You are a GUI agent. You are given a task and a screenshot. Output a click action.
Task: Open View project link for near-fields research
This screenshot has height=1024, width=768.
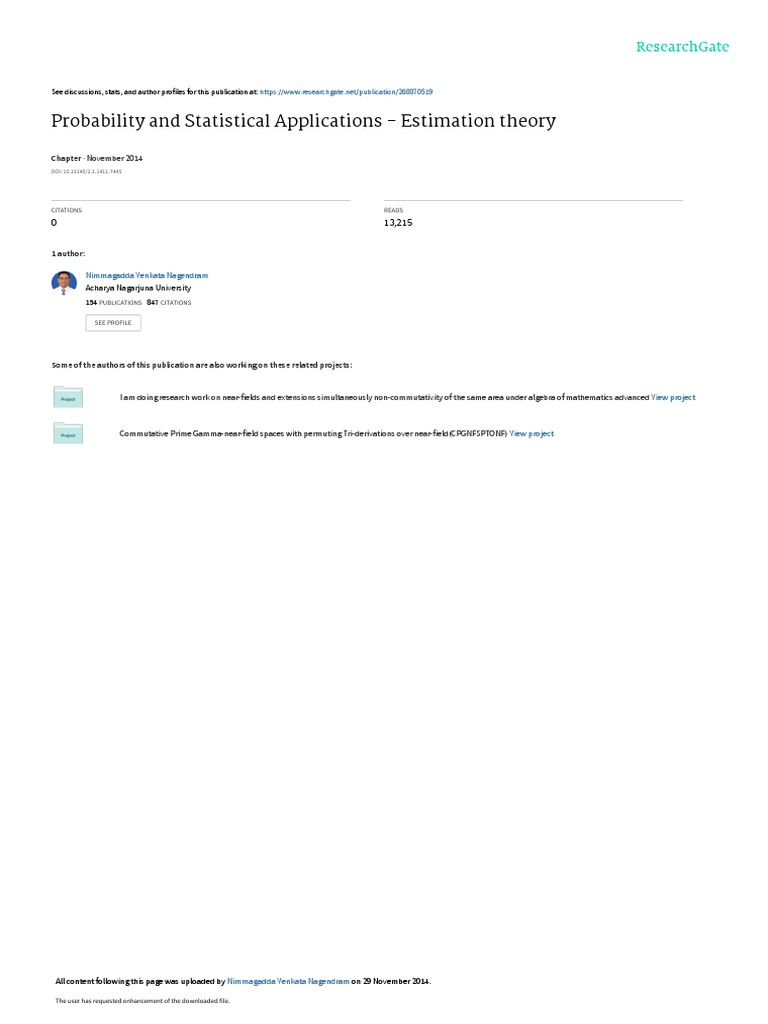[x=673, y=397]
